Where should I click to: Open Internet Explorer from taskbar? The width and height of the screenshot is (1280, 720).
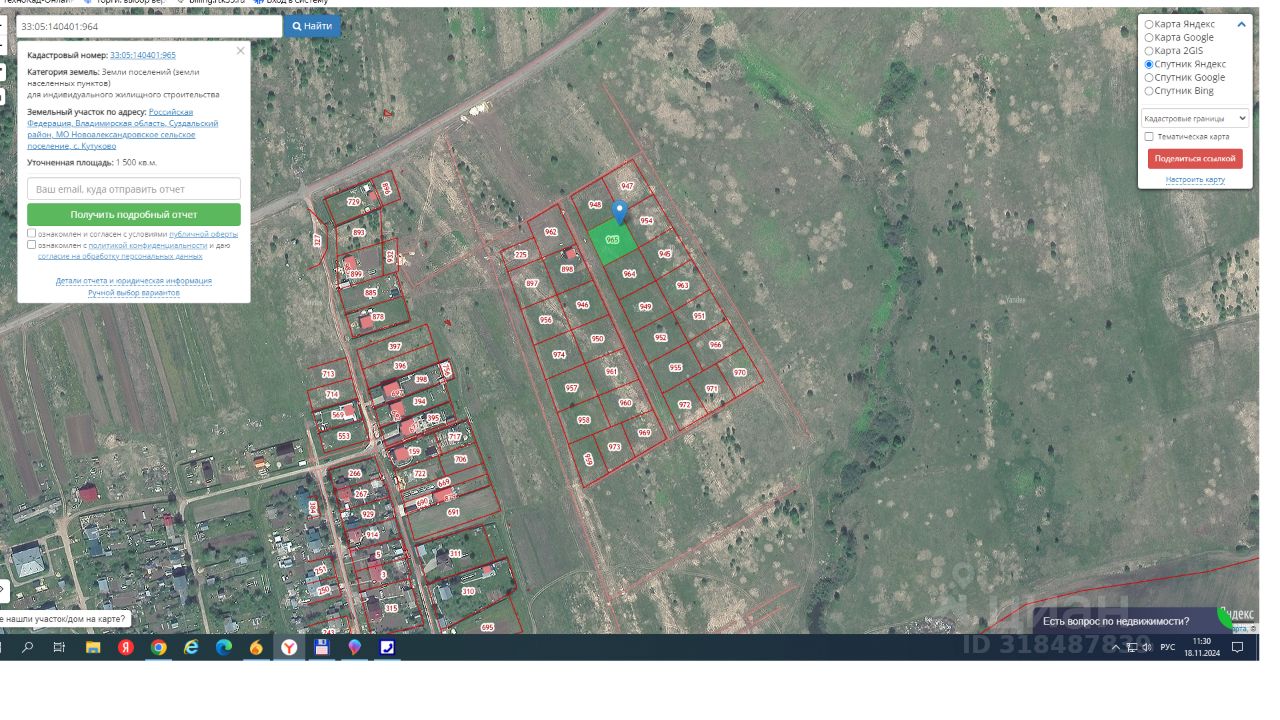191,647
